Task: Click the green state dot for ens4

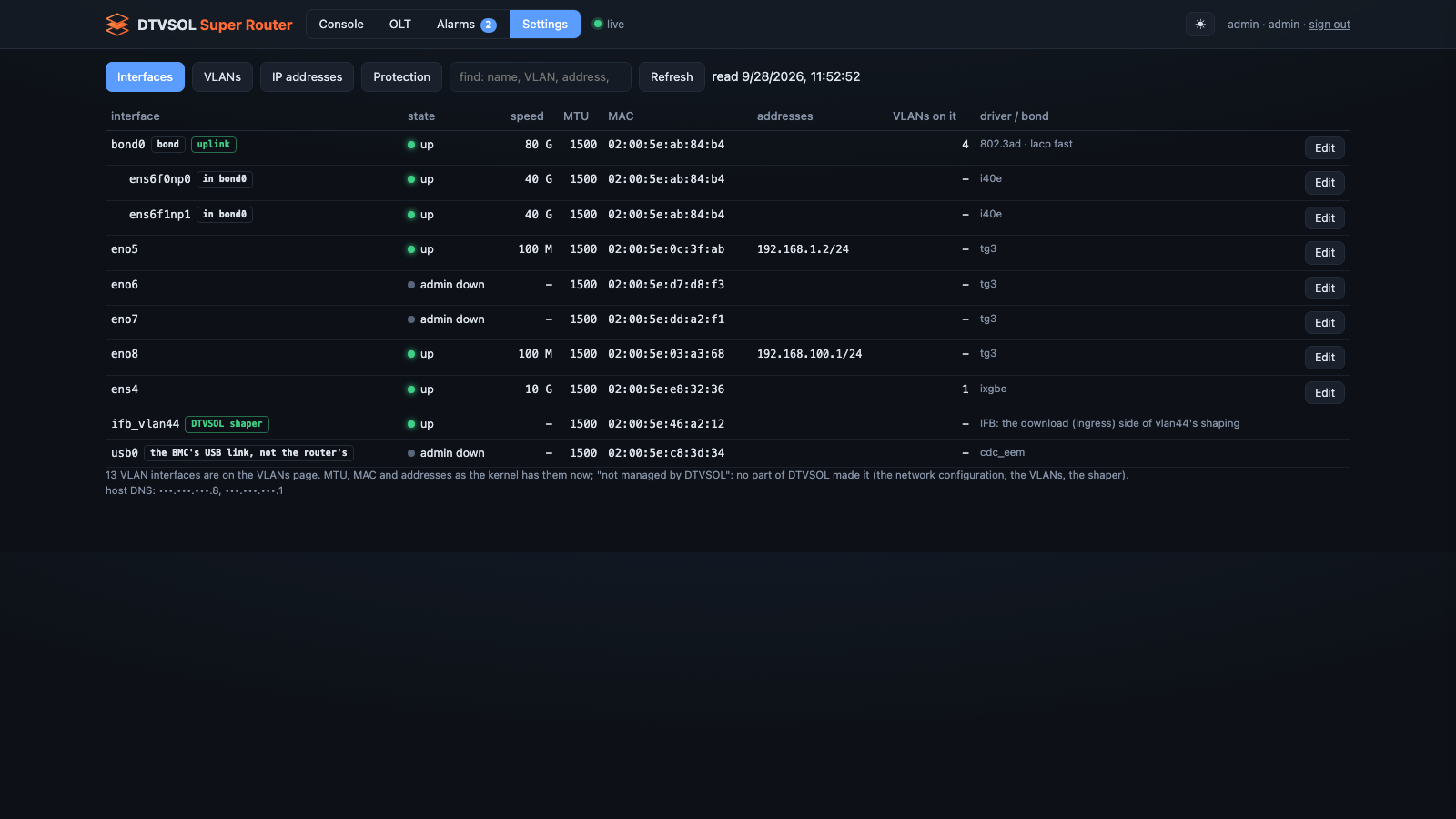Action: click(x=411, y=389)
